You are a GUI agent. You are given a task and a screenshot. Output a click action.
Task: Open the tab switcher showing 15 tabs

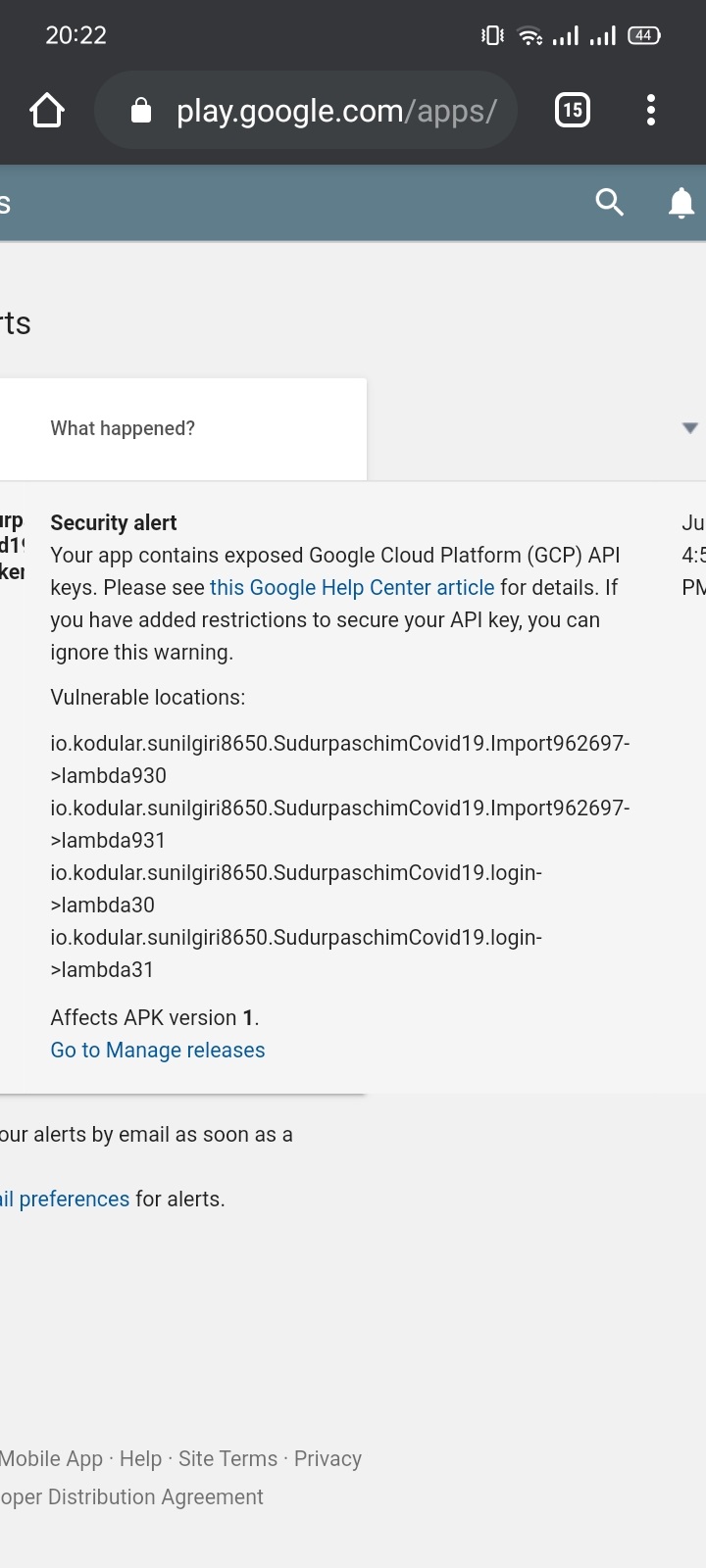click(x=573, y=111)
